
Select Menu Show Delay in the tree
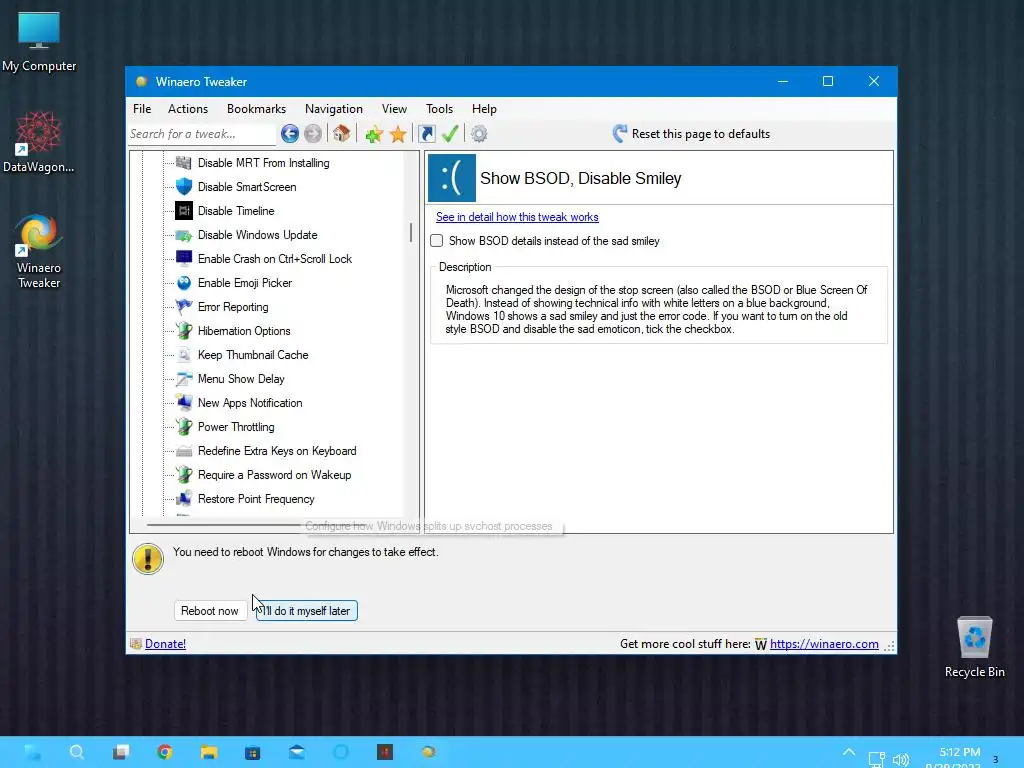[x=241, y=379]
